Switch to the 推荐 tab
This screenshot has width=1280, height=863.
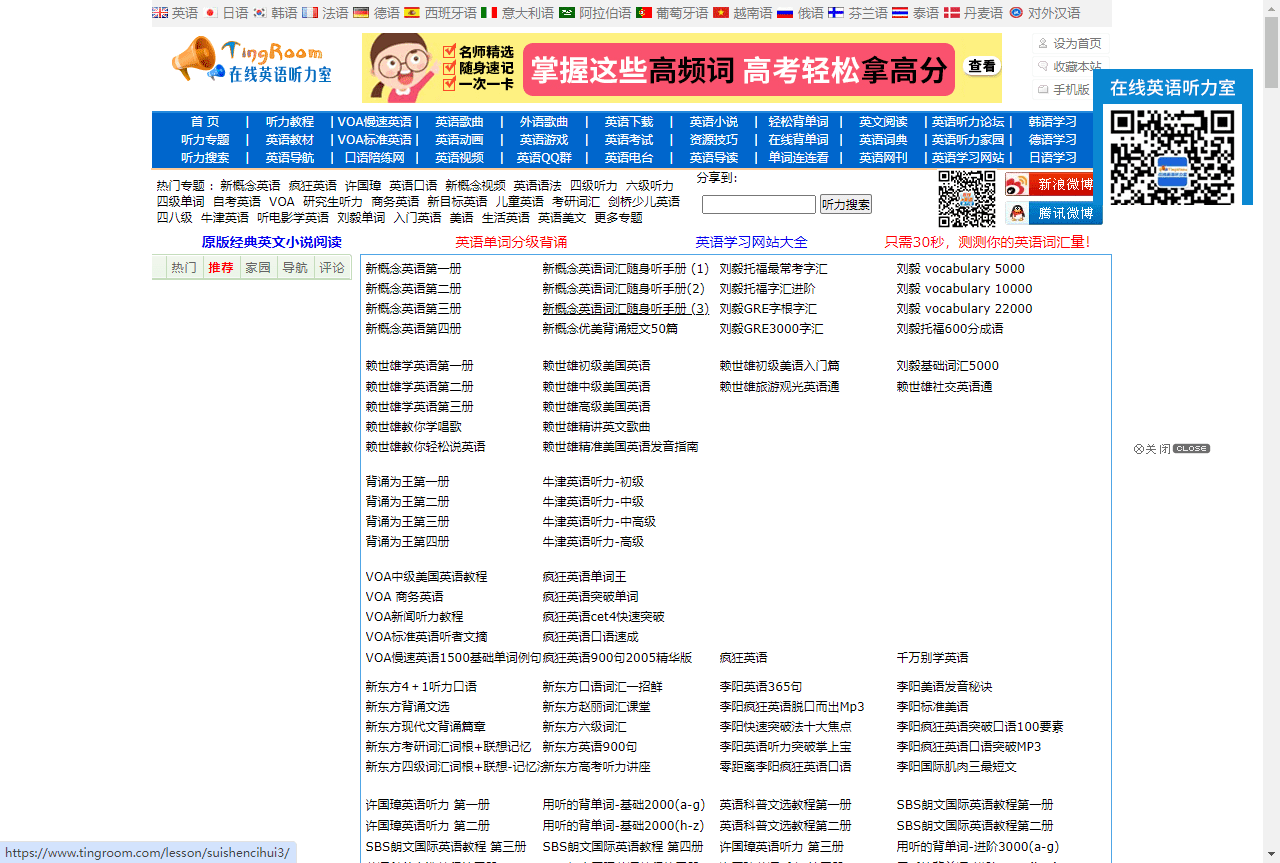point(220,267)
